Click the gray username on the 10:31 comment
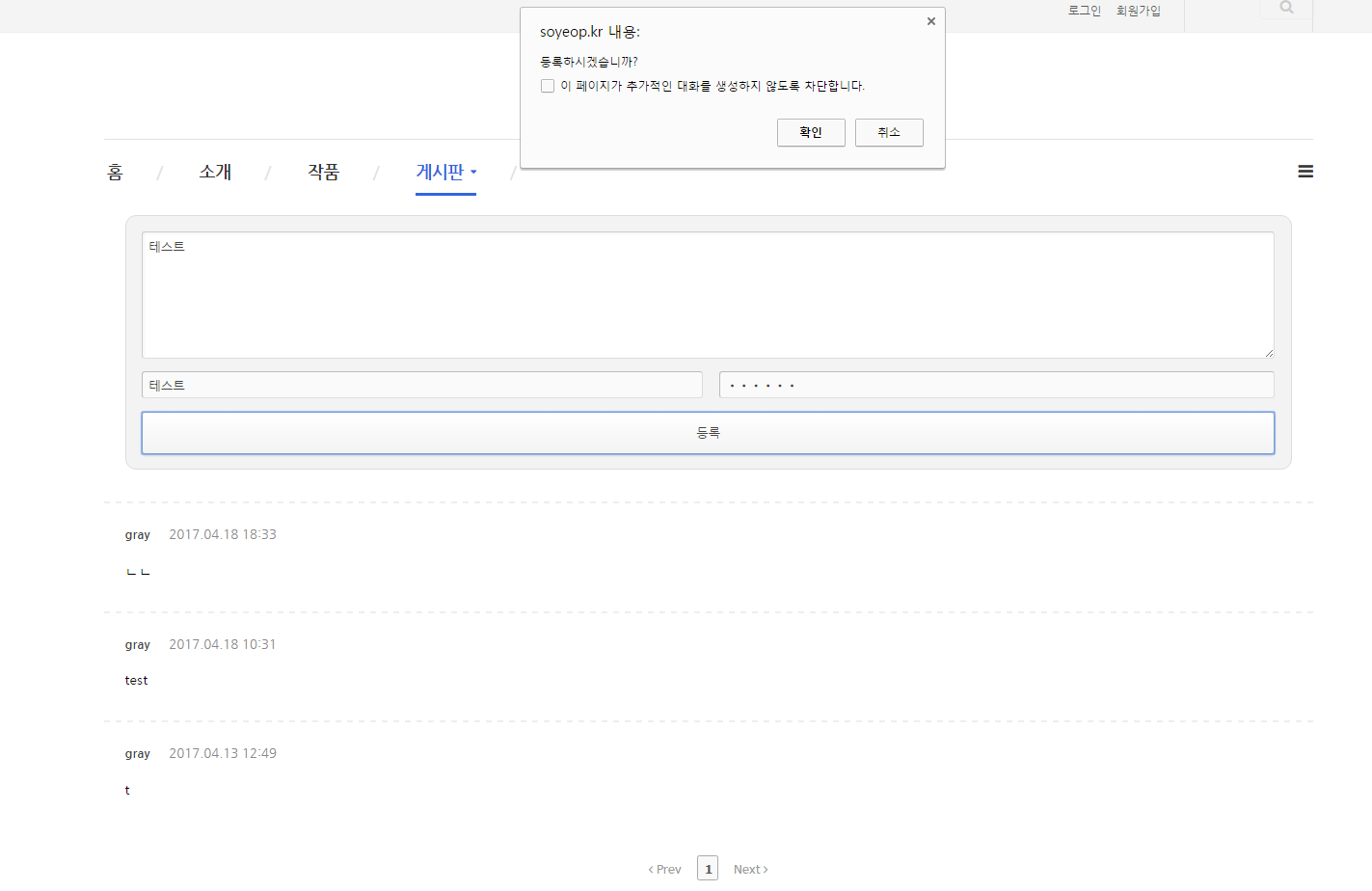 pyautogui.click(x=137, y=644)
